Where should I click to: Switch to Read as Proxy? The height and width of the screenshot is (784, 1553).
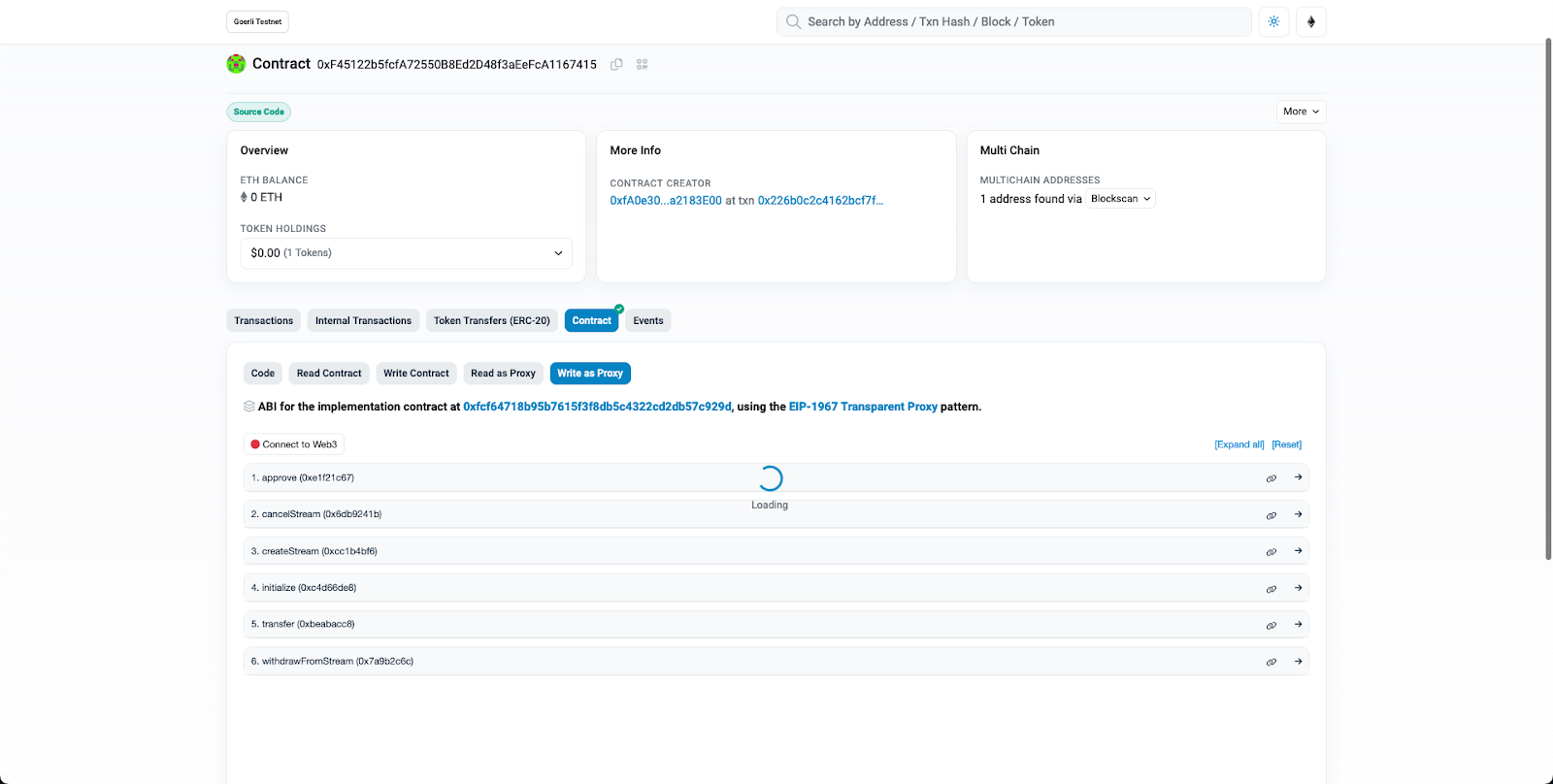pos(503,374)
